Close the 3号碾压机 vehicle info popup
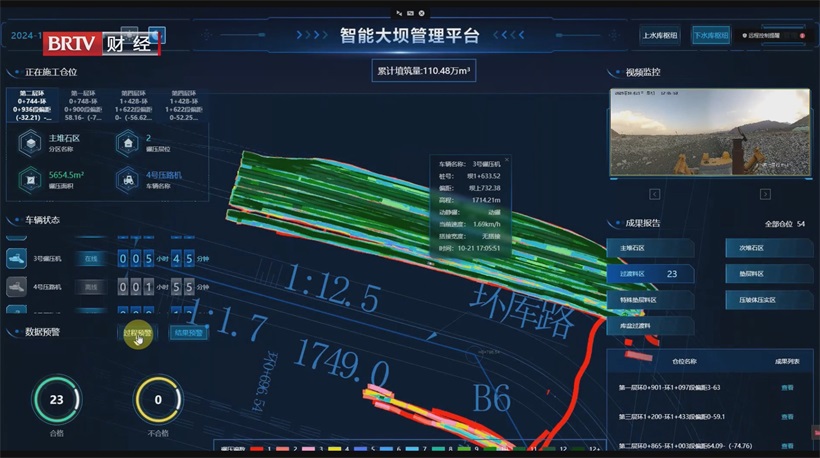The width and height of the screenshot is (820, 458). (506, 159)
